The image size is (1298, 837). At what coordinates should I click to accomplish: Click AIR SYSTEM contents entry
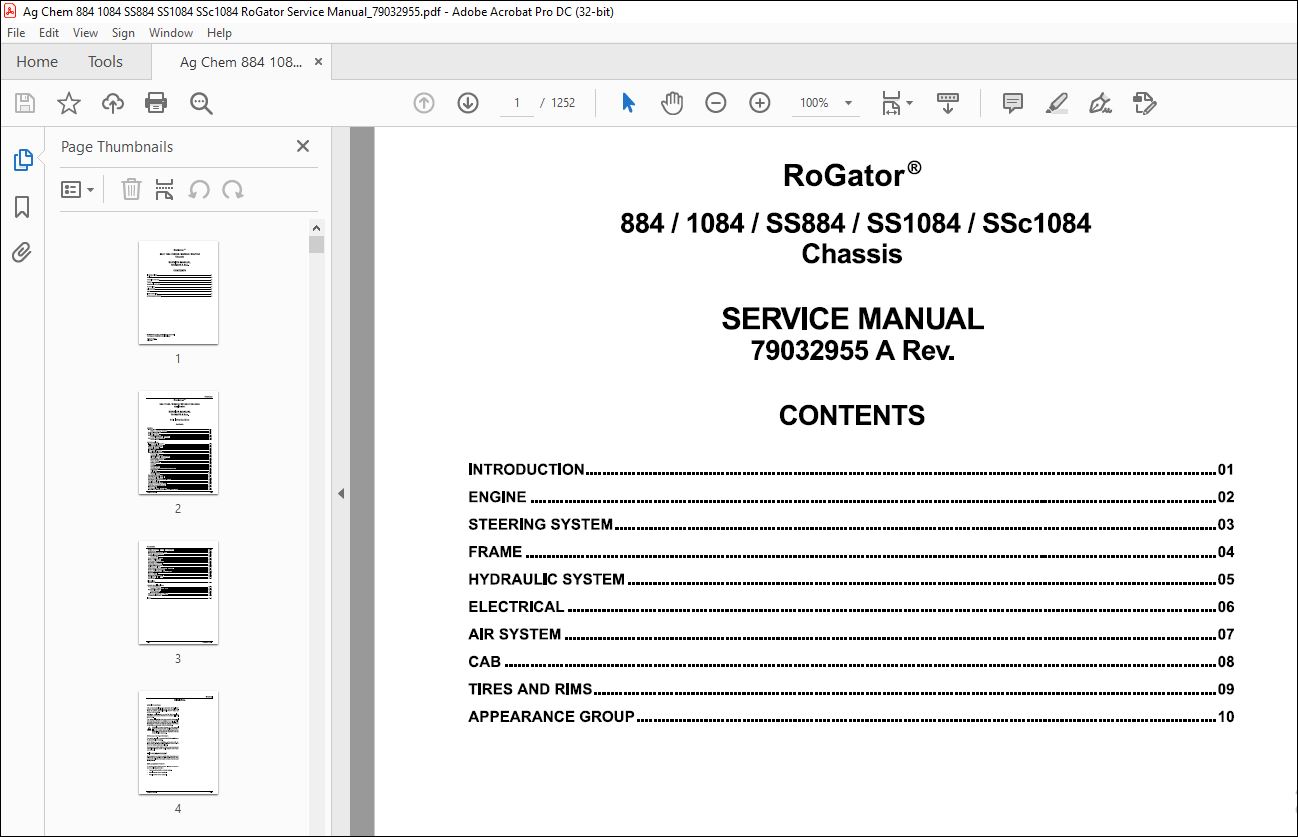pos(851,634)
